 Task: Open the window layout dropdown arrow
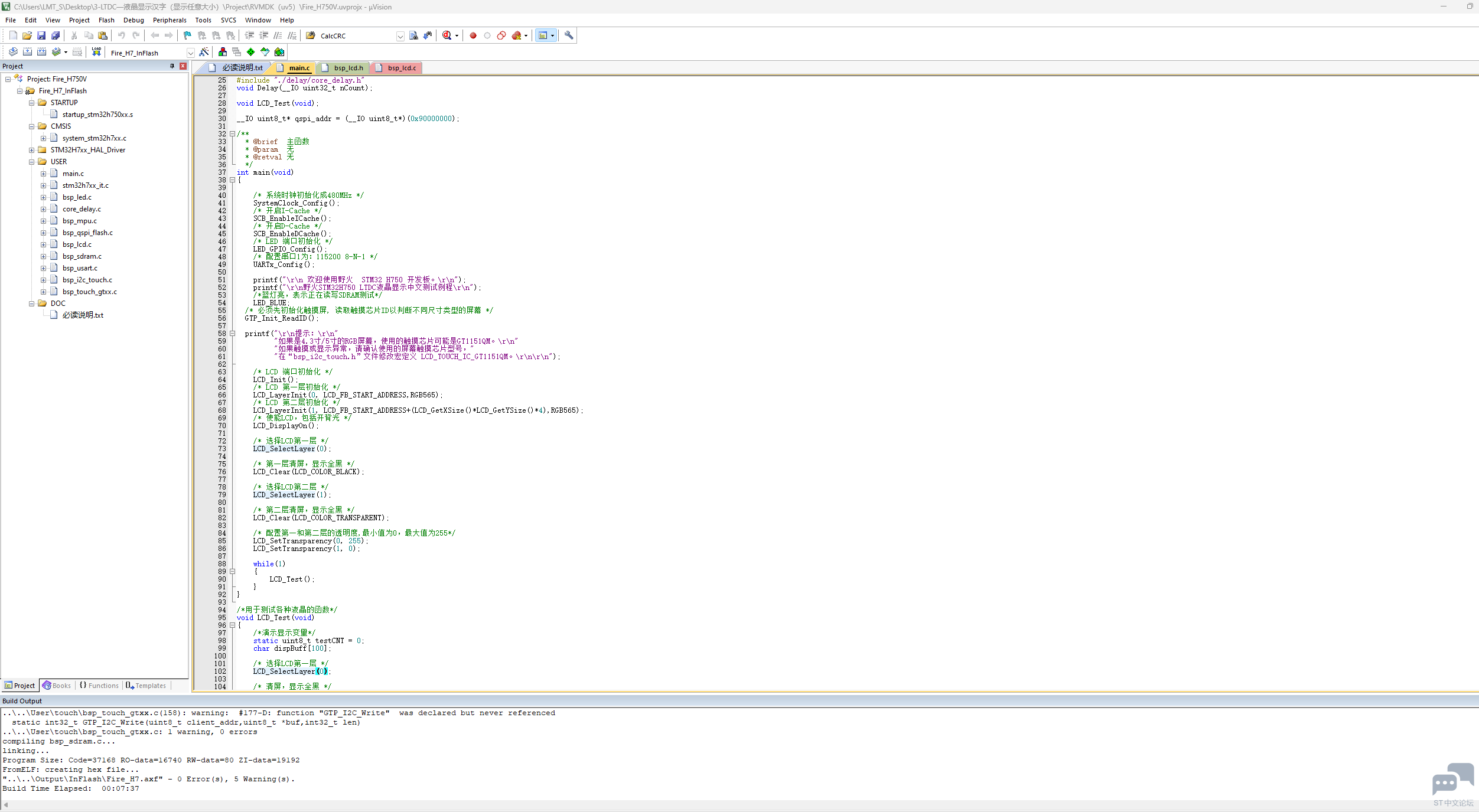(553, 35)
